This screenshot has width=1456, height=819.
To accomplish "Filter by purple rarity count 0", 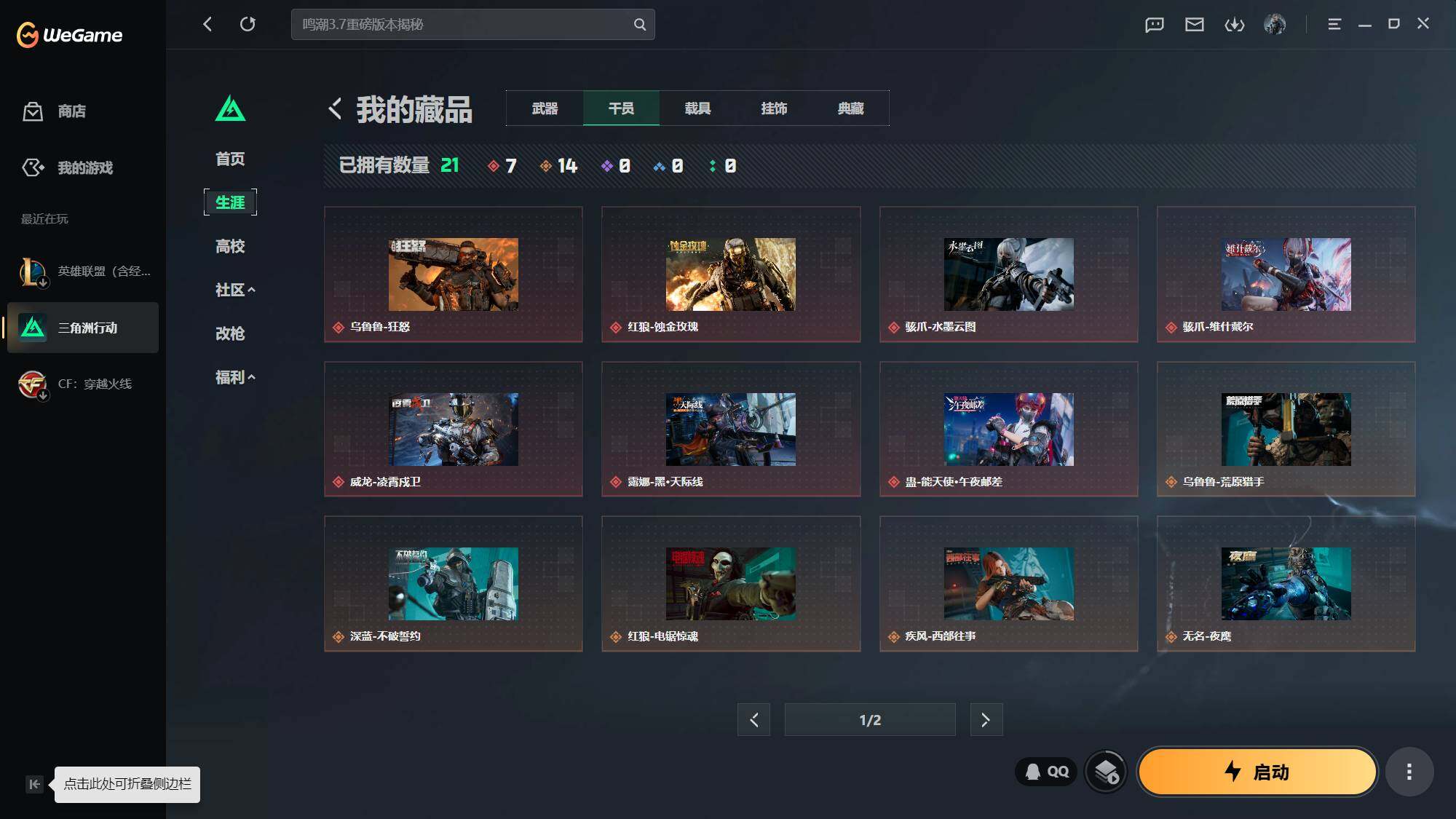I will (x=616, y=166).
